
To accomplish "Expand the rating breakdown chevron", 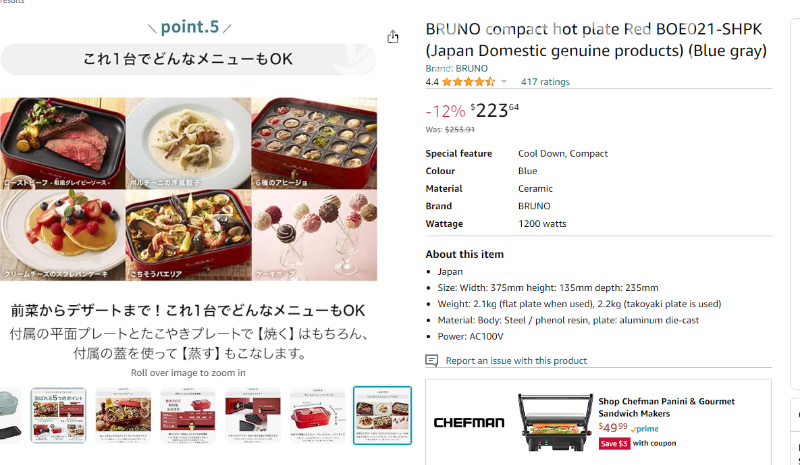I will [504, 82].
